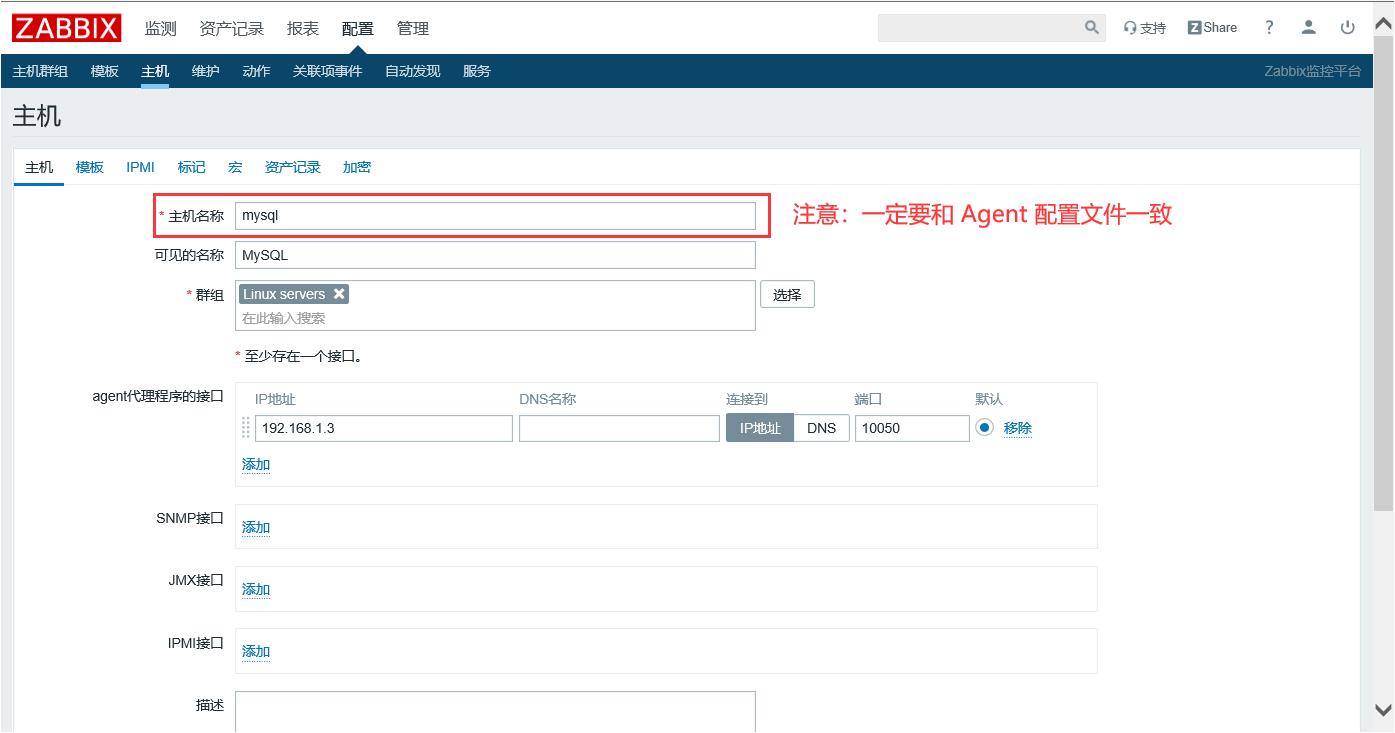
Task: Click the search magnifier icon
Action: pos(1092,28)
